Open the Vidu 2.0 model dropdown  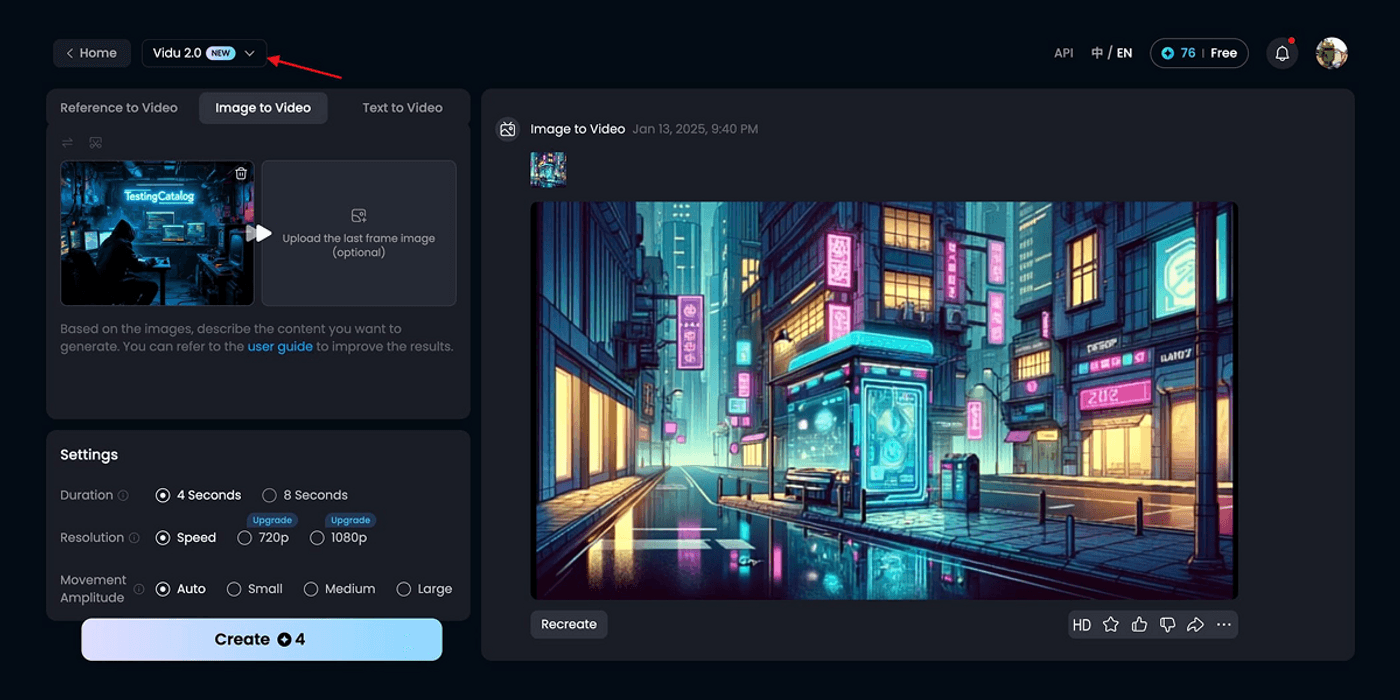pyautogui.click(x=204, y=53)
